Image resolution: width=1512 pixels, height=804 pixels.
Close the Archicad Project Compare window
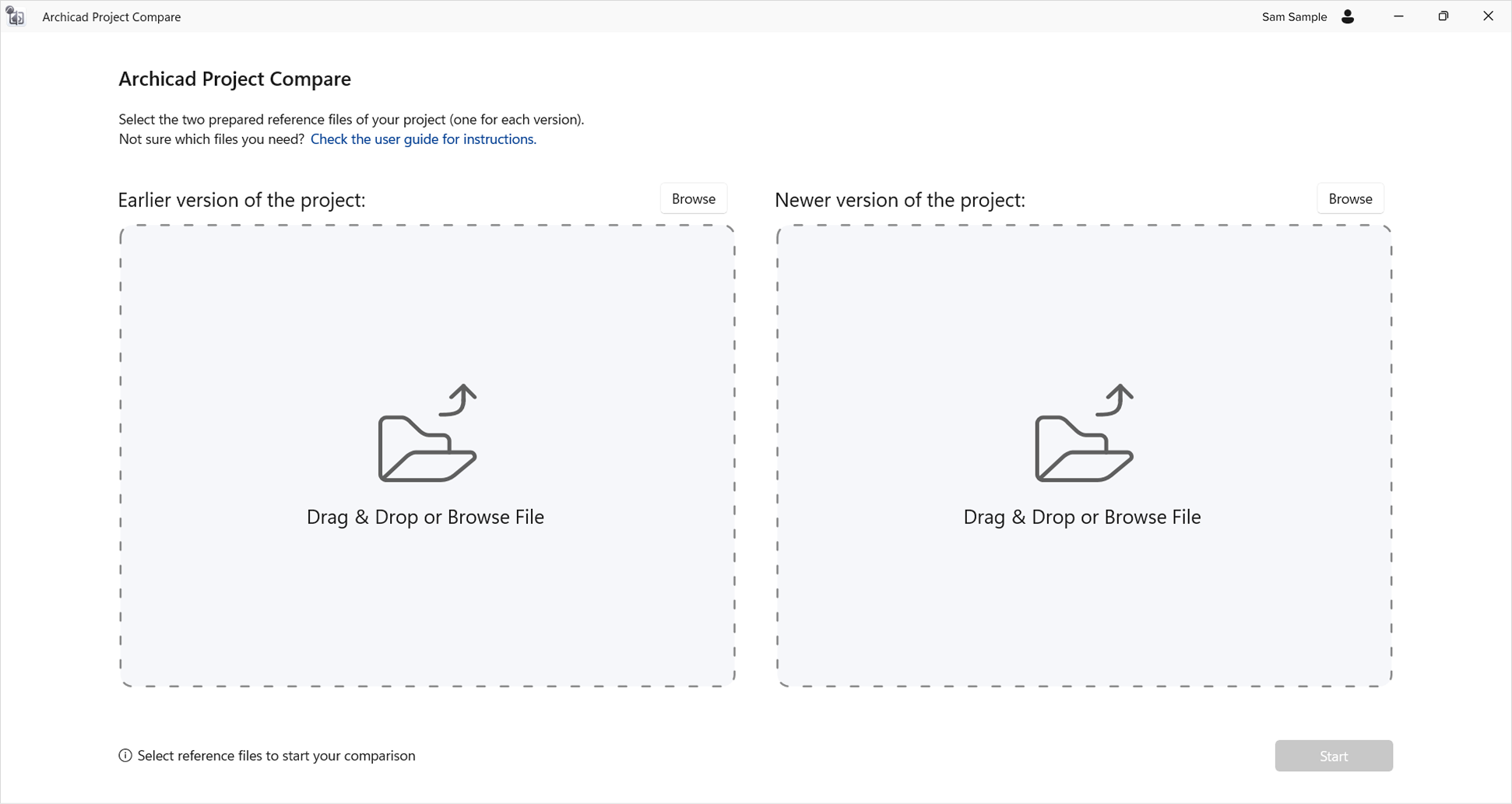click(1488, 16)
